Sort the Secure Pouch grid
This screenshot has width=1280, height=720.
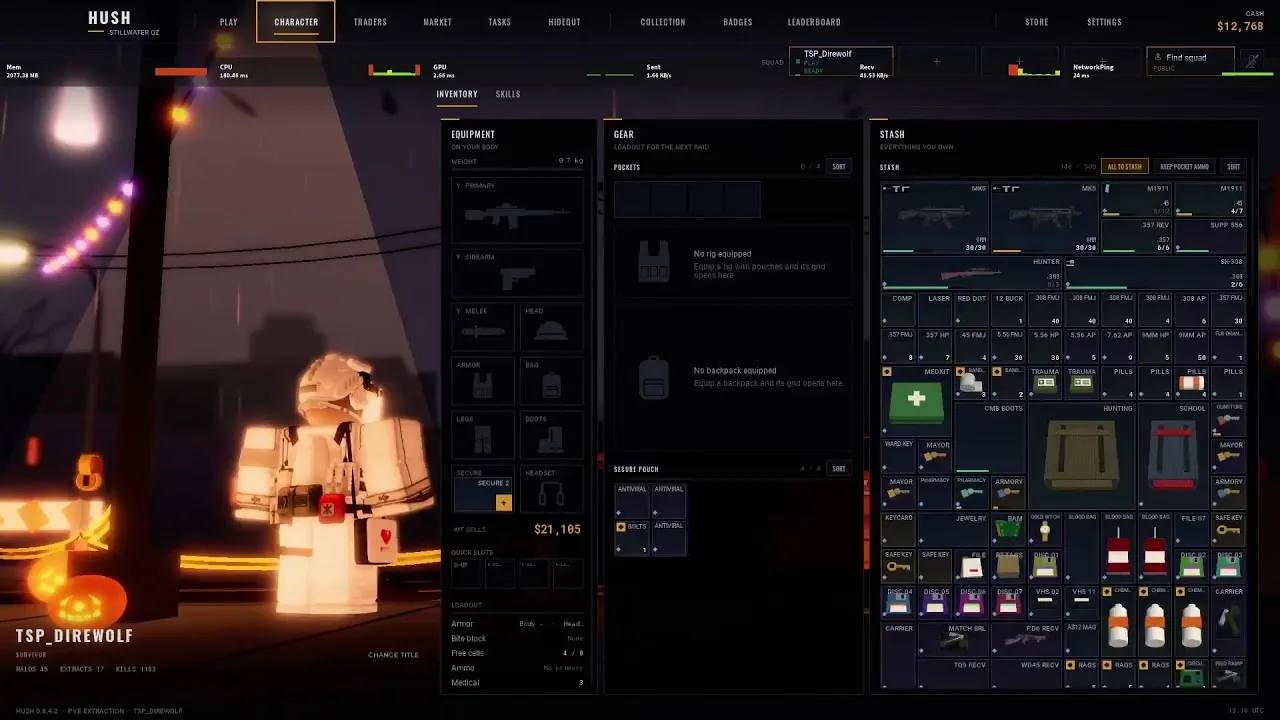[x=839, y=469]
